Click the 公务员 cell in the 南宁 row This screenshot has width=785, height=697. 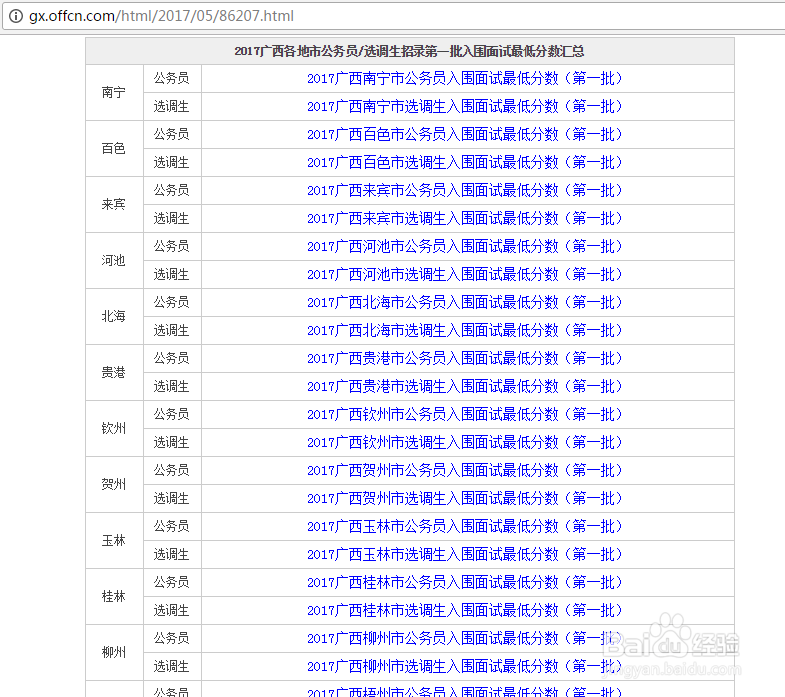pos(172,79)
